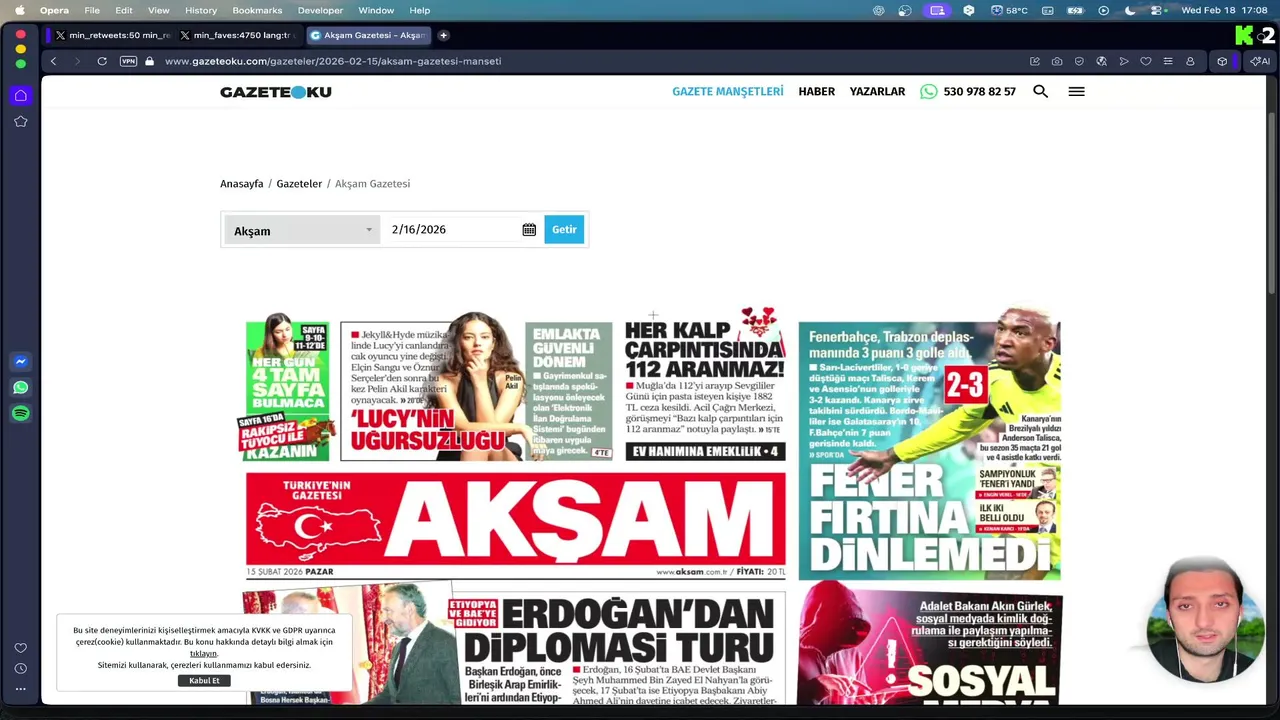Click the edit page icon in address bar
Viewport: 1280px width, 720px height.
coord(1035,61)
